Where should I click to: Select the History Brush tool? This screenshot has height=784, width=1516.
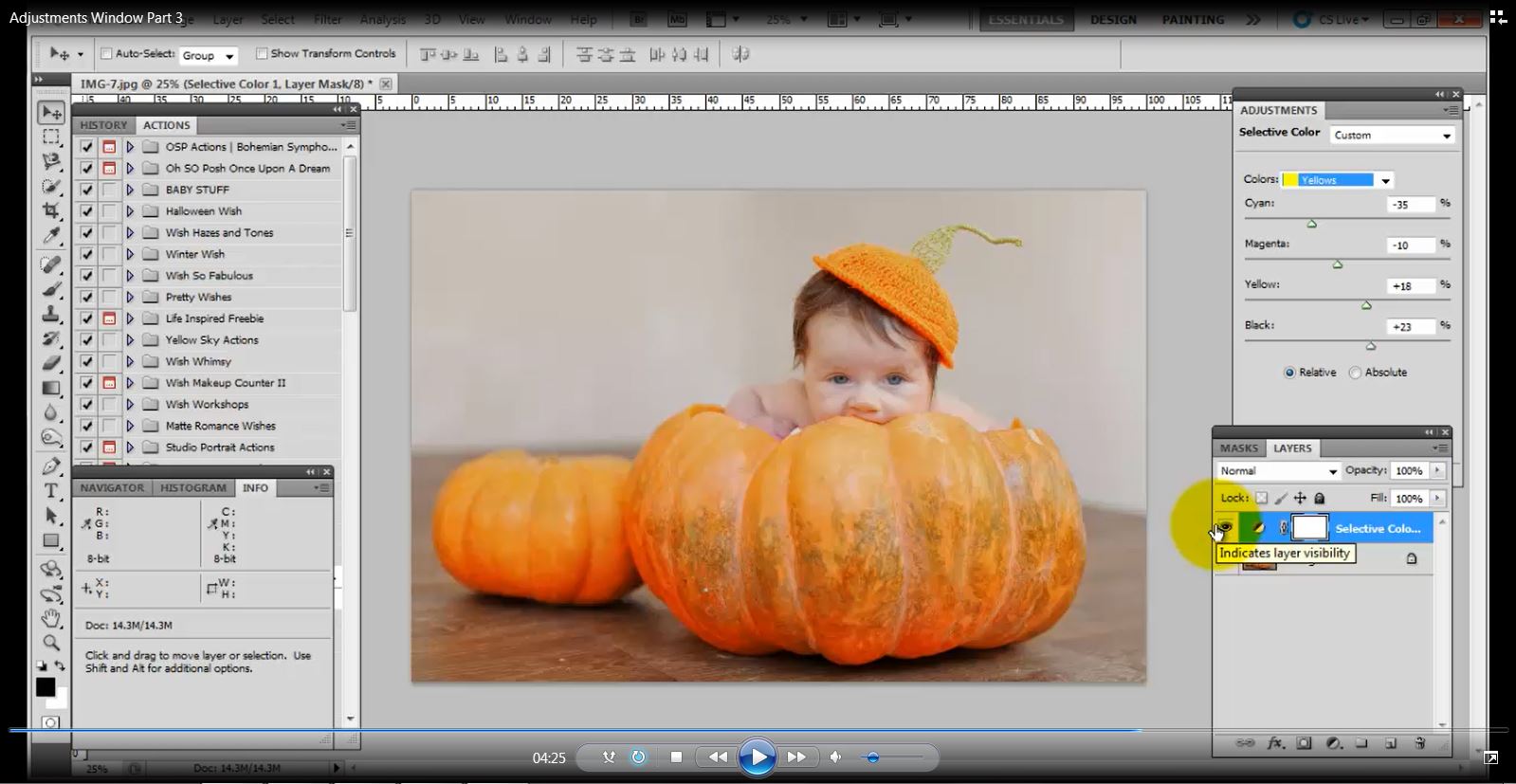point(51,338)
